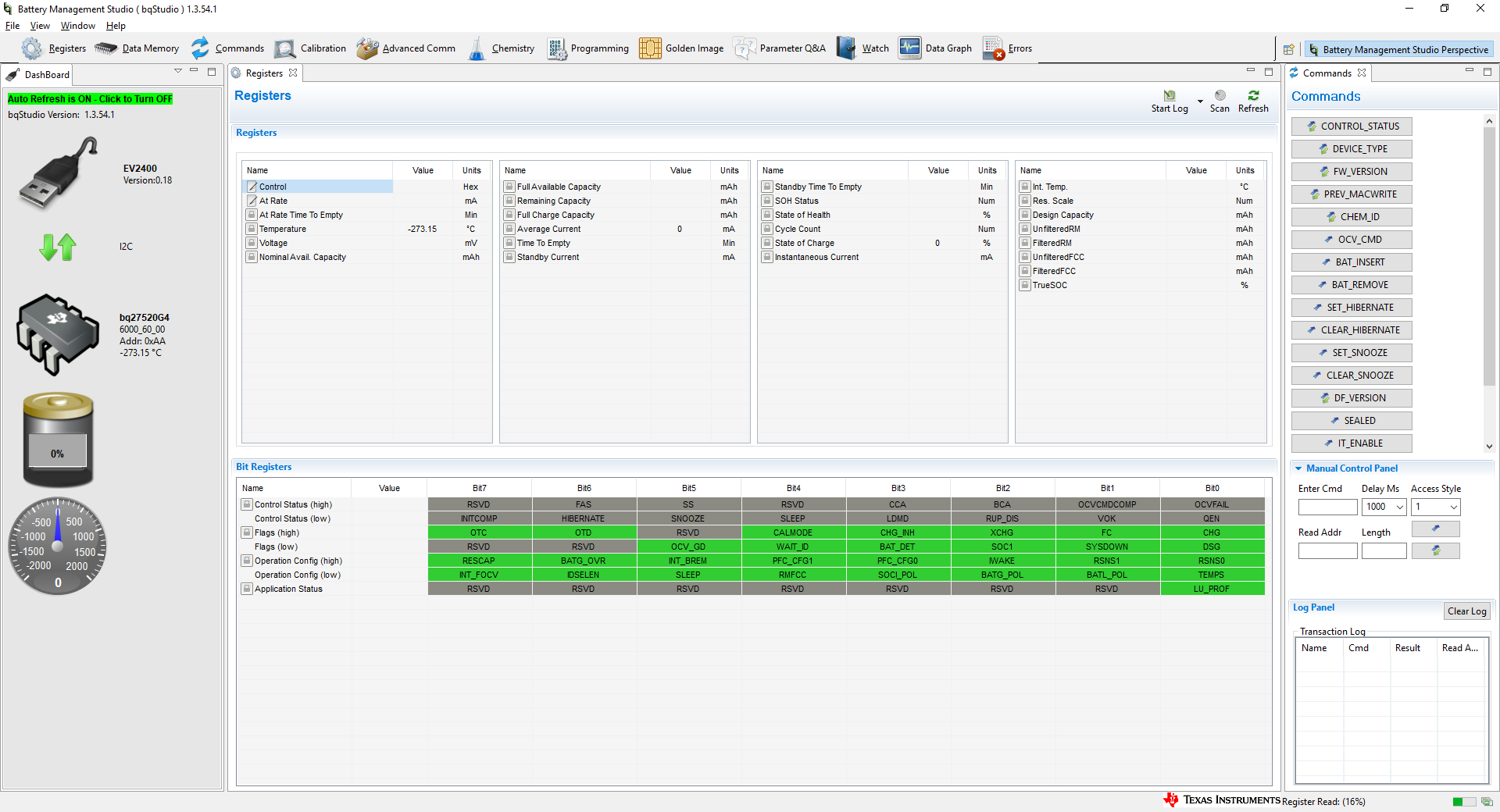This screenshot has height=812, width=1500.
Task: Click the write command pen button
Action: [x=1435, y=529]
